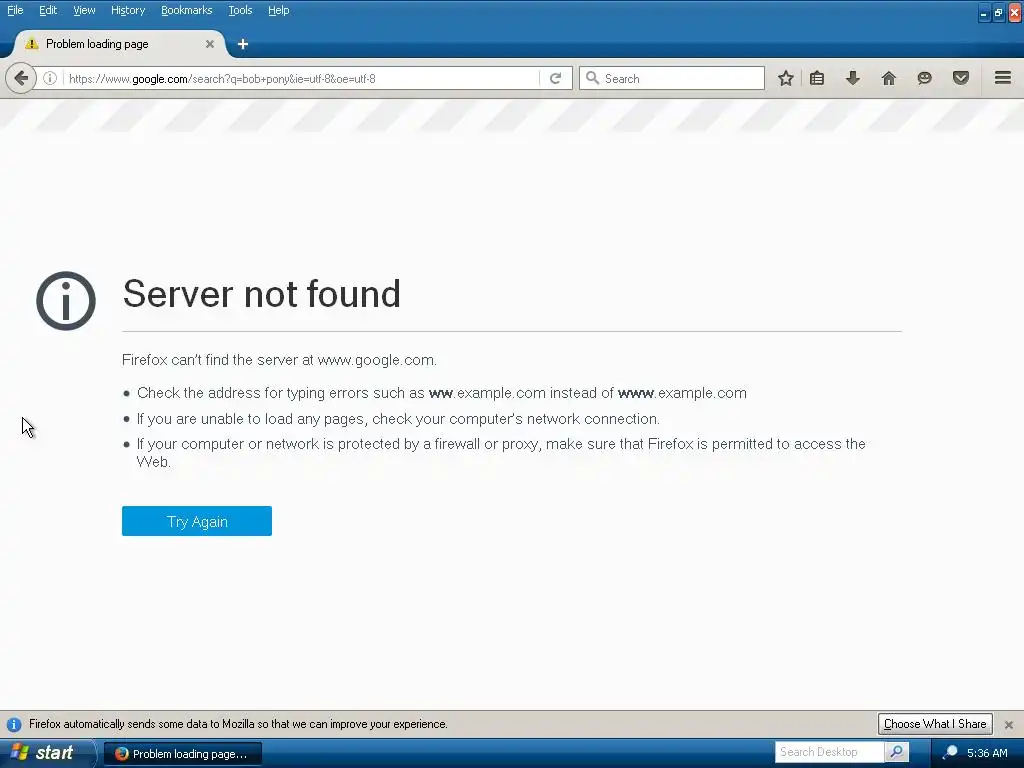Click Choose What I Share button
This screenshot has width=1024, height=768.
pos(935,724)
